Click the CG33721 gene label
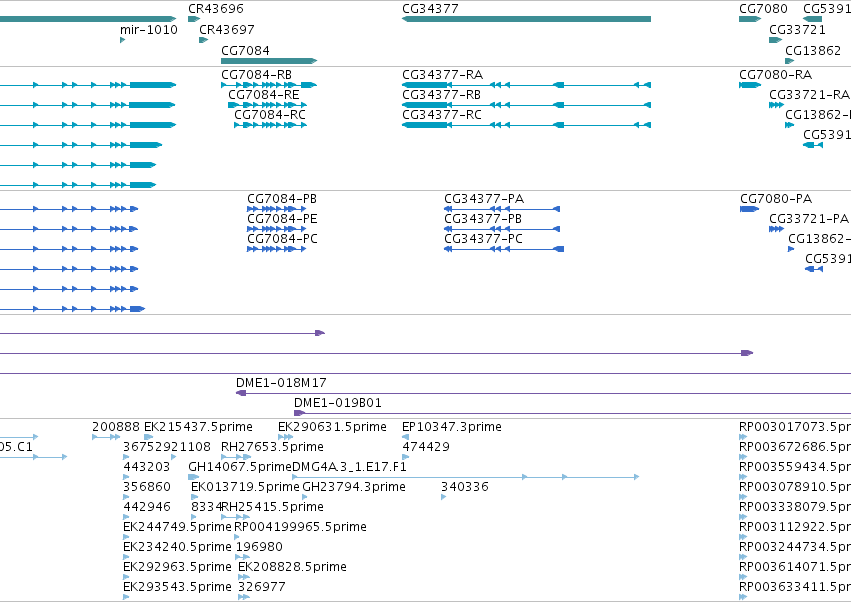The height and width of the screenshot is (602, 851). [x=797, y=30]
